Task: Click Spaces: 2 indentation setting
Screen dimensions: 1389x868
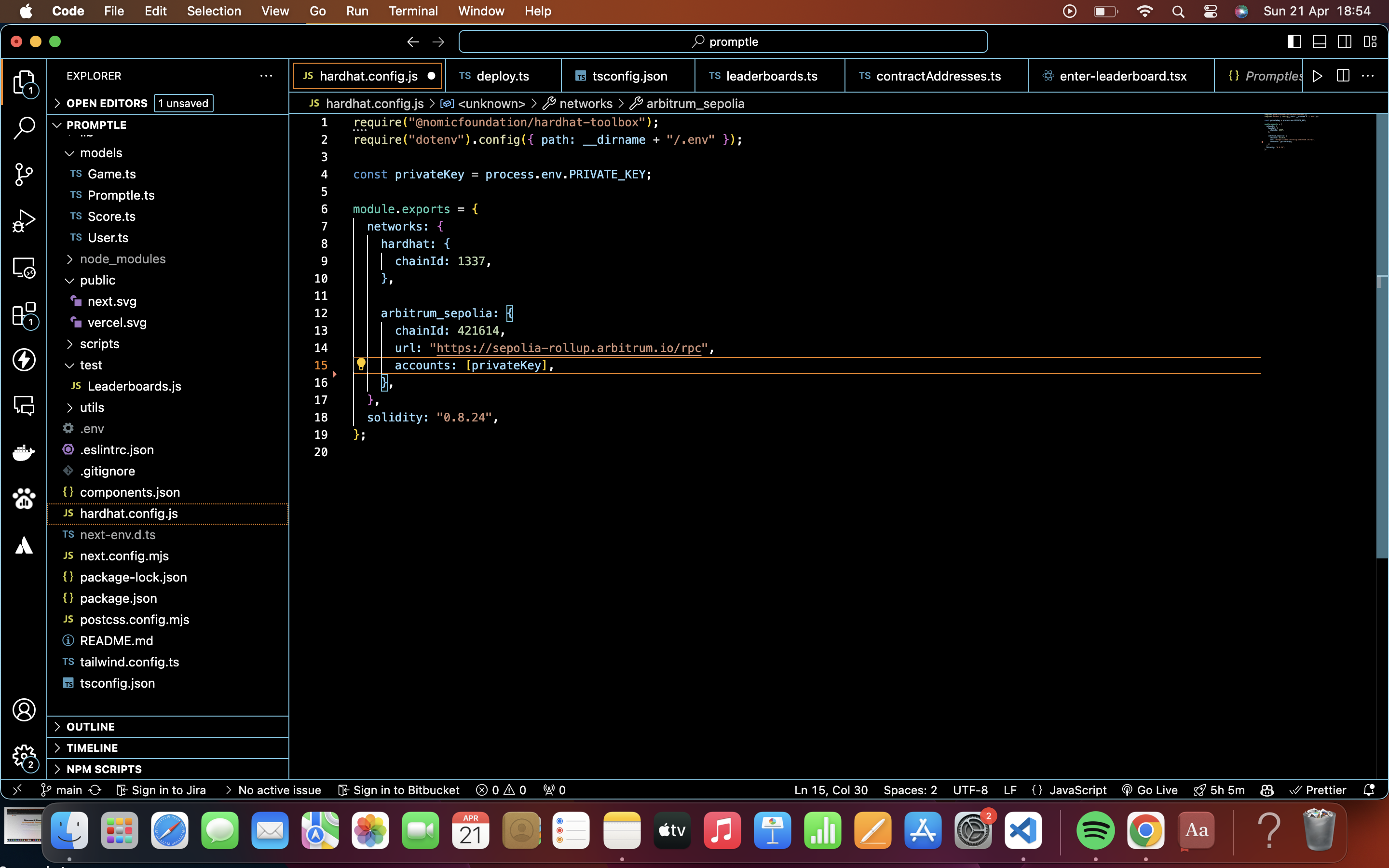Action: (x=910, y=790)
